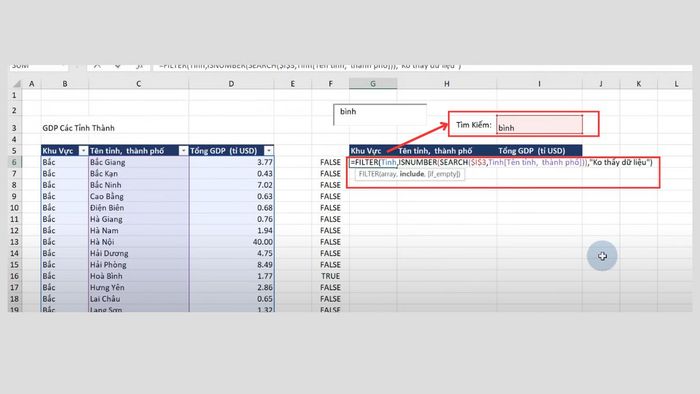The height and width of the screenshot is (394, 700).
Task: Click the pink Tìm Kiếm cell with binh
Action: 539,124
